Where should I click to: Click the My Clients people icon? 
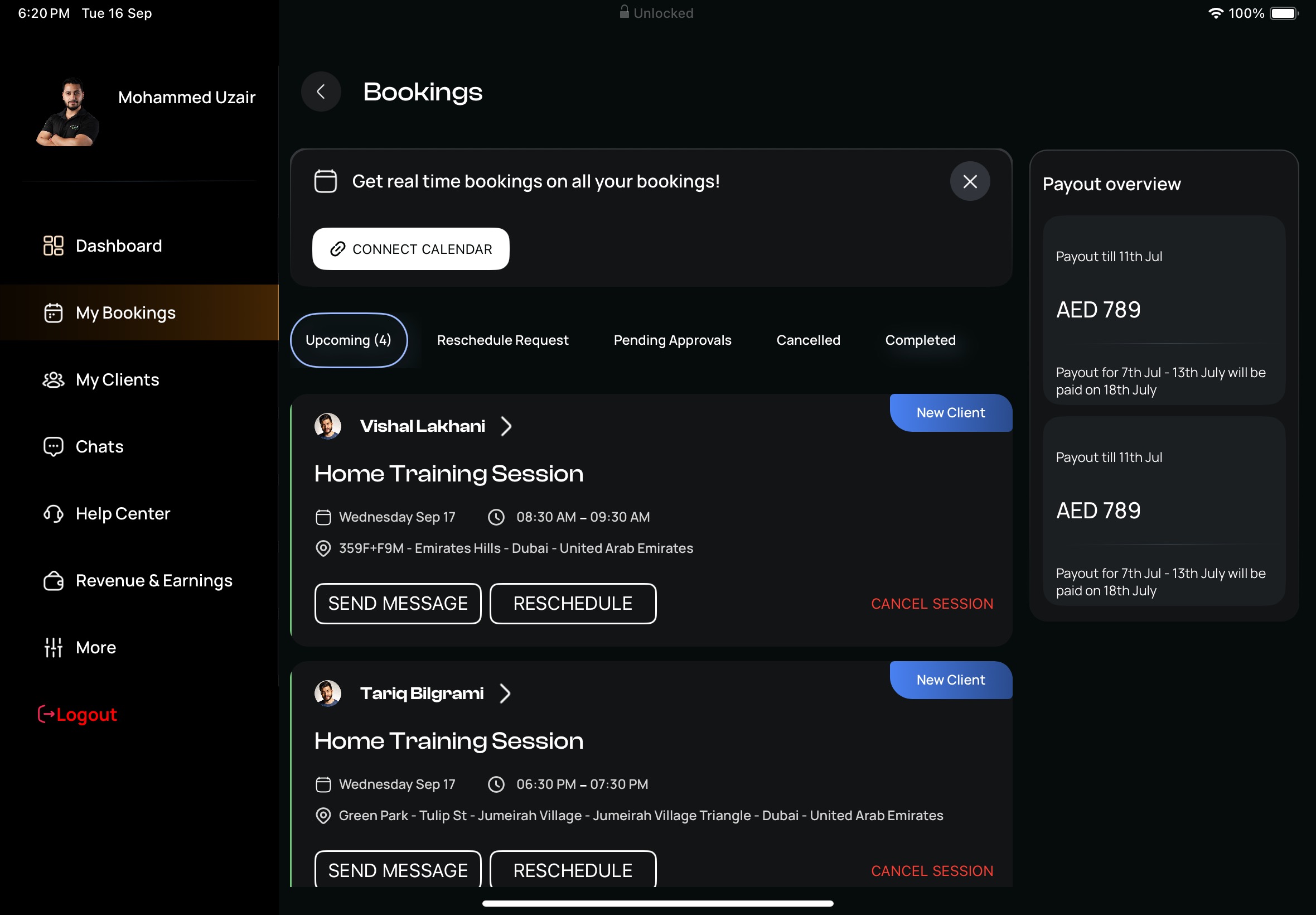(54, 379)
